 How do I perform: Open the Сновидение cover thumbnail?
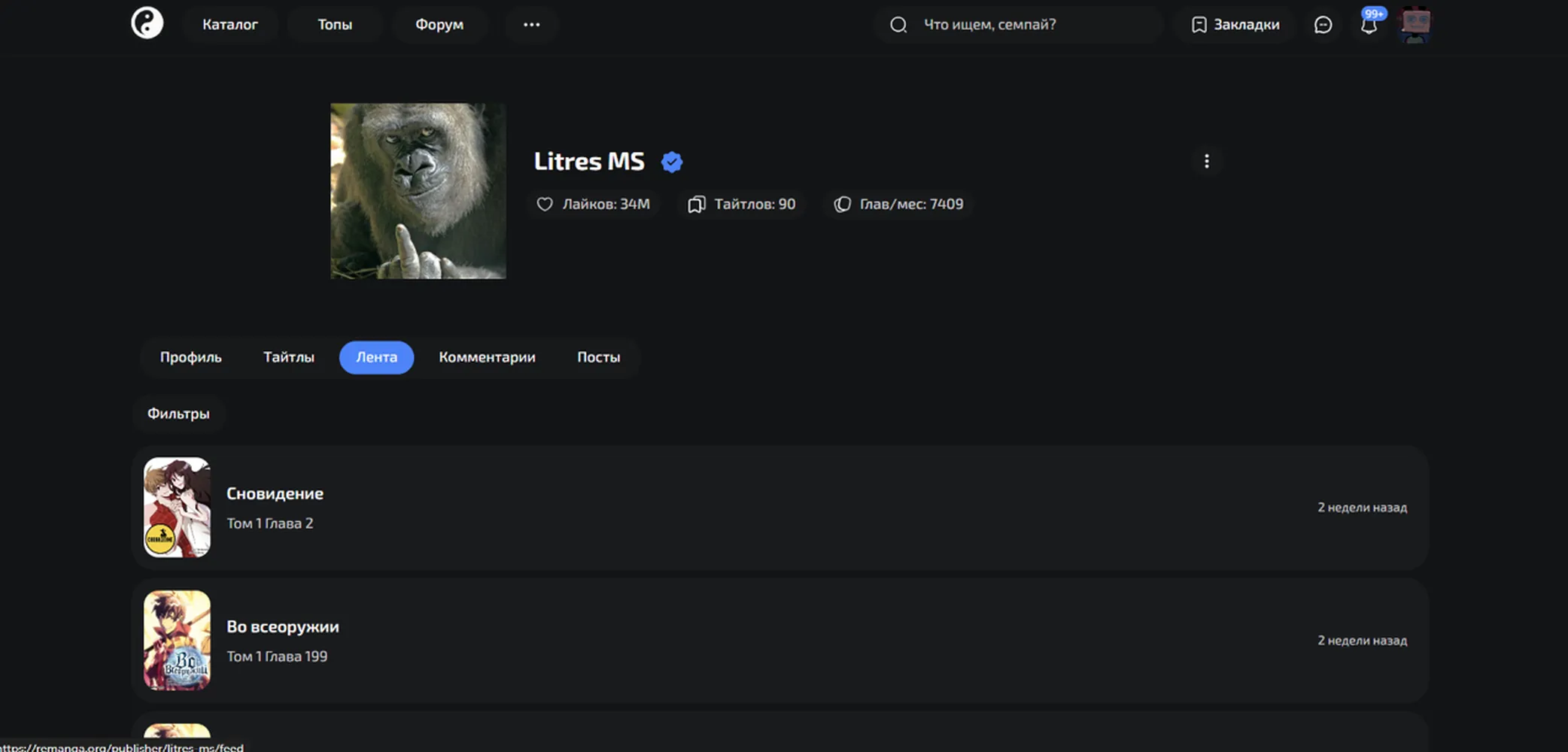pos(177,508)
